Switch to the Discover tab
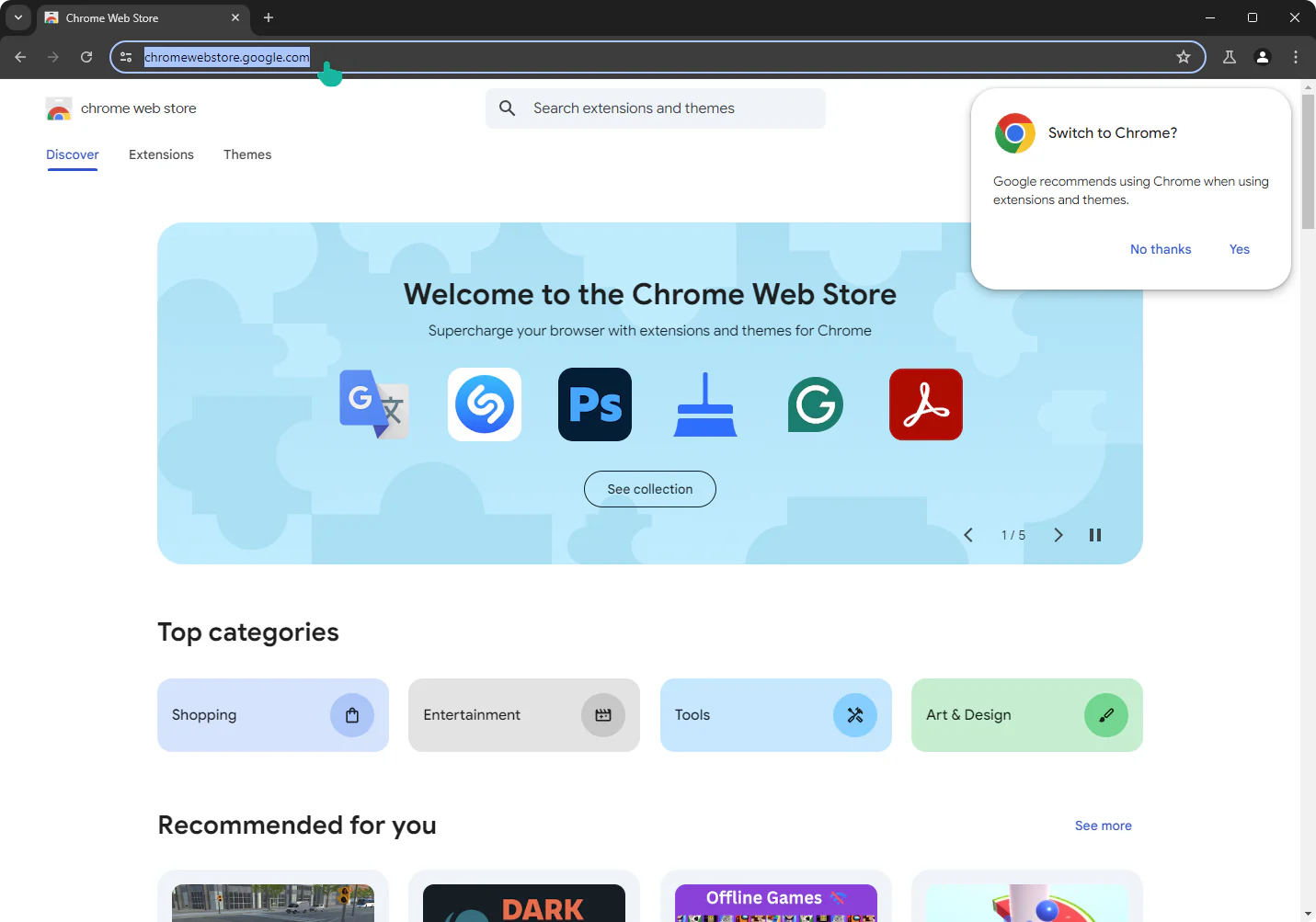The width and height of the screenshot is (1316, 922). point(73,154)
